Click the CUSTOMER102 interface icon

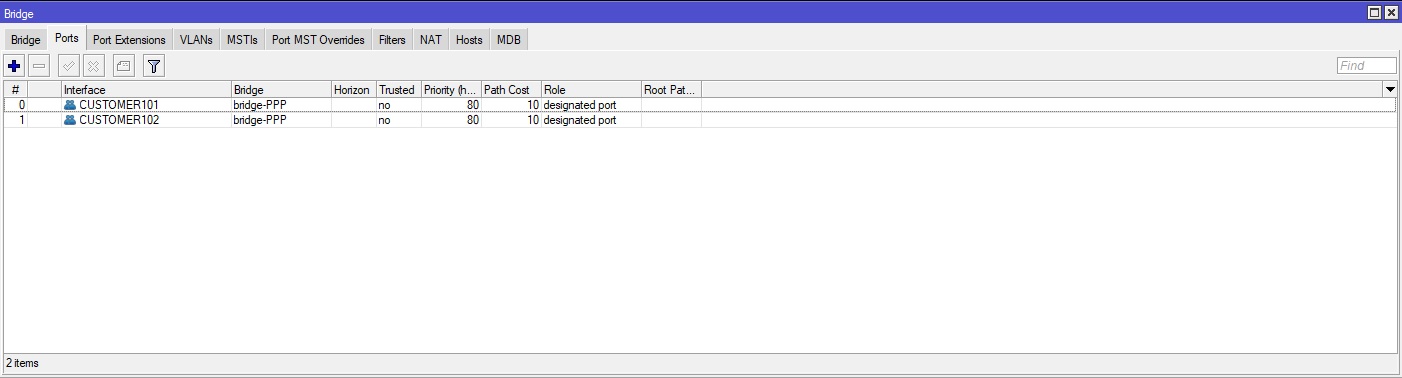70,120
